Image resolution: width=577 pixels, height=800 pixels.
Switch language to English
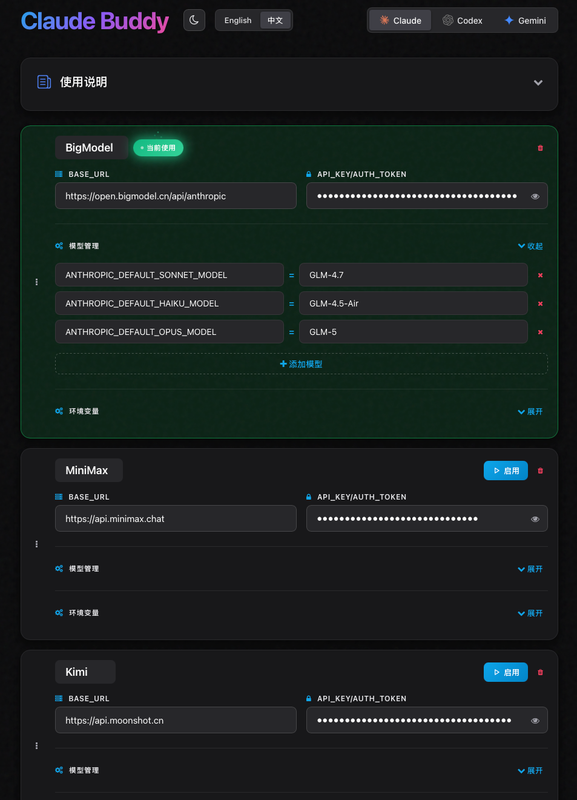238,20
